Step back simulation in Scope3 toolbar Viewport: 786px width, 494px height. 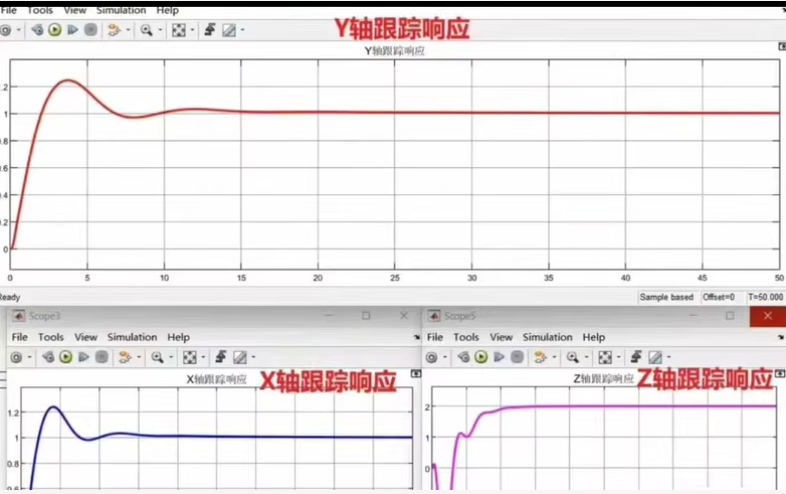click(x=48, y=357)
